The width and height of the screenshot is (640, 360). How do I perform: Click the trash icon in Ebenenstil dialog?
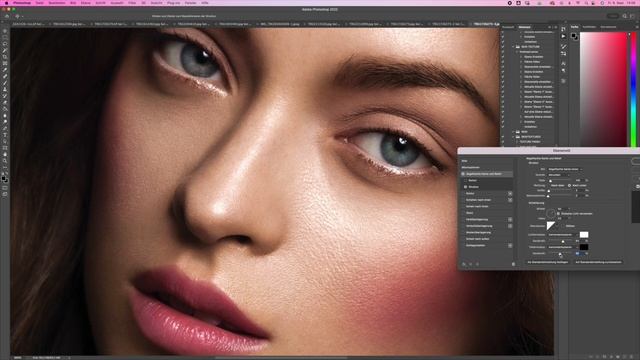tap(513, 264)
